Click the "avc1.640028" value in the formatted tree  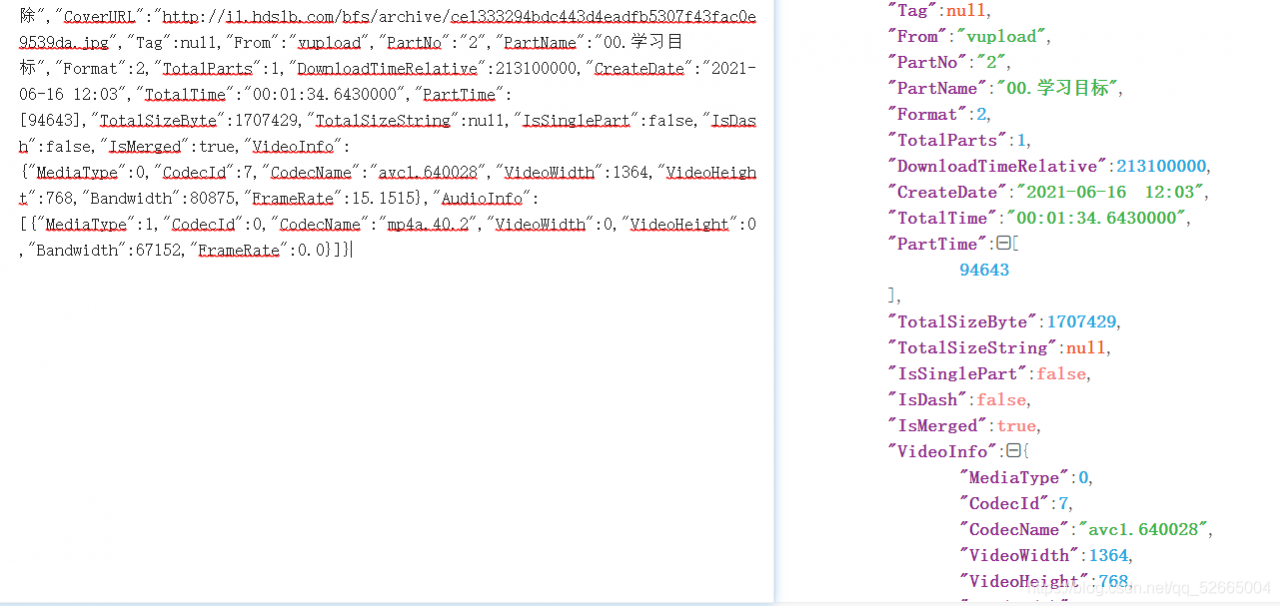(1145, 530)
